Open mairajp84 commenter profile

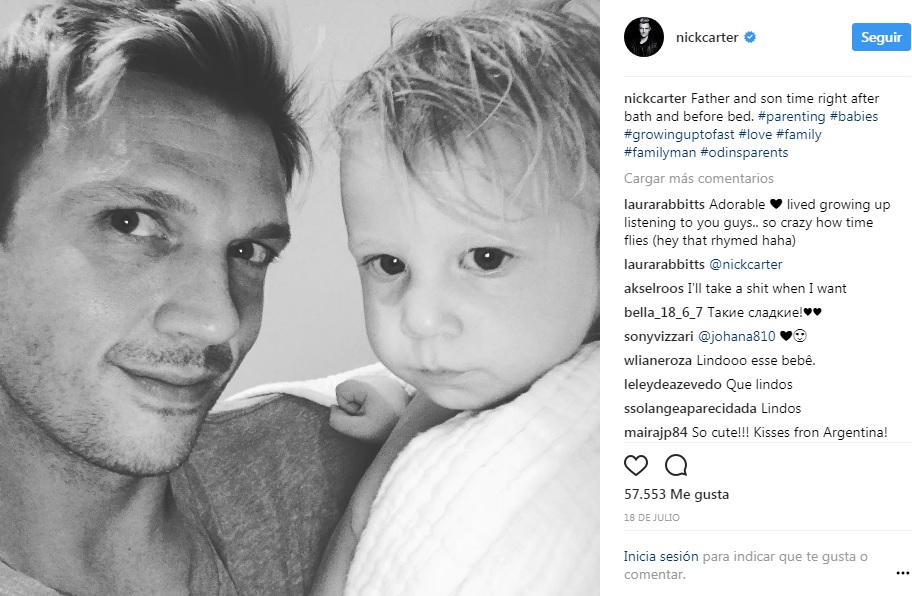(x=656, y=433)
